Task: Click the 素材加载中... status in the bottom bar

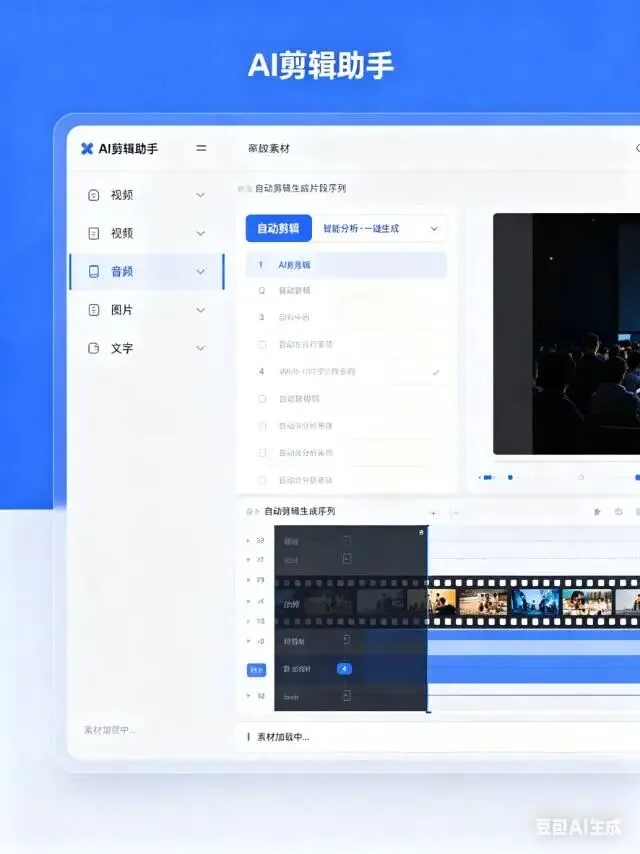Action: (x=283, y=737)
